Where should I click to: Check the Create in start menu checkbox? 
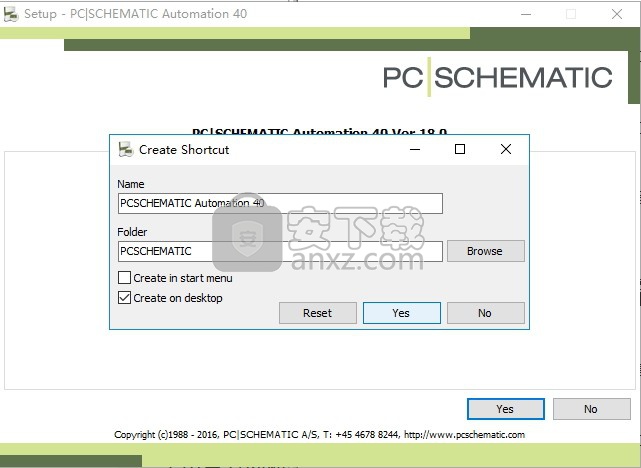click(x=124, y=278)
